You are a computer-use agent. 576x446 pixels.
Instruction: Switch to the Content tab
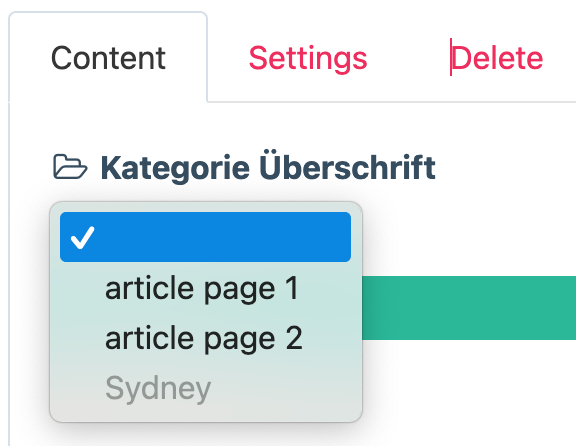pos(108,58)
